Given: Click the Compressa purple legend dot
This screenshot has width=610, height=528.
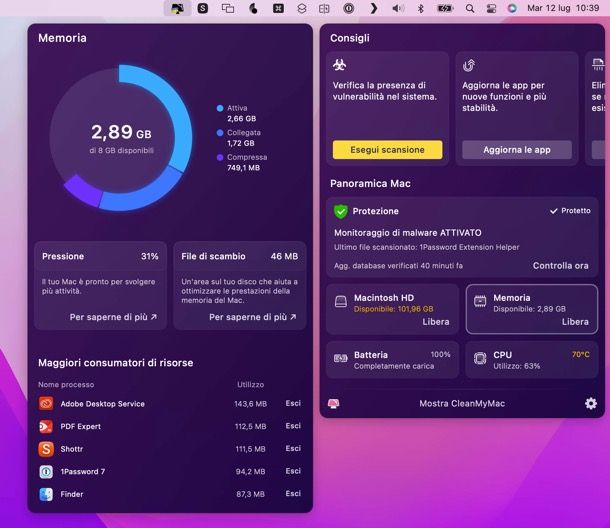Looking at the screenshot, I should click(x=220, y=157).
